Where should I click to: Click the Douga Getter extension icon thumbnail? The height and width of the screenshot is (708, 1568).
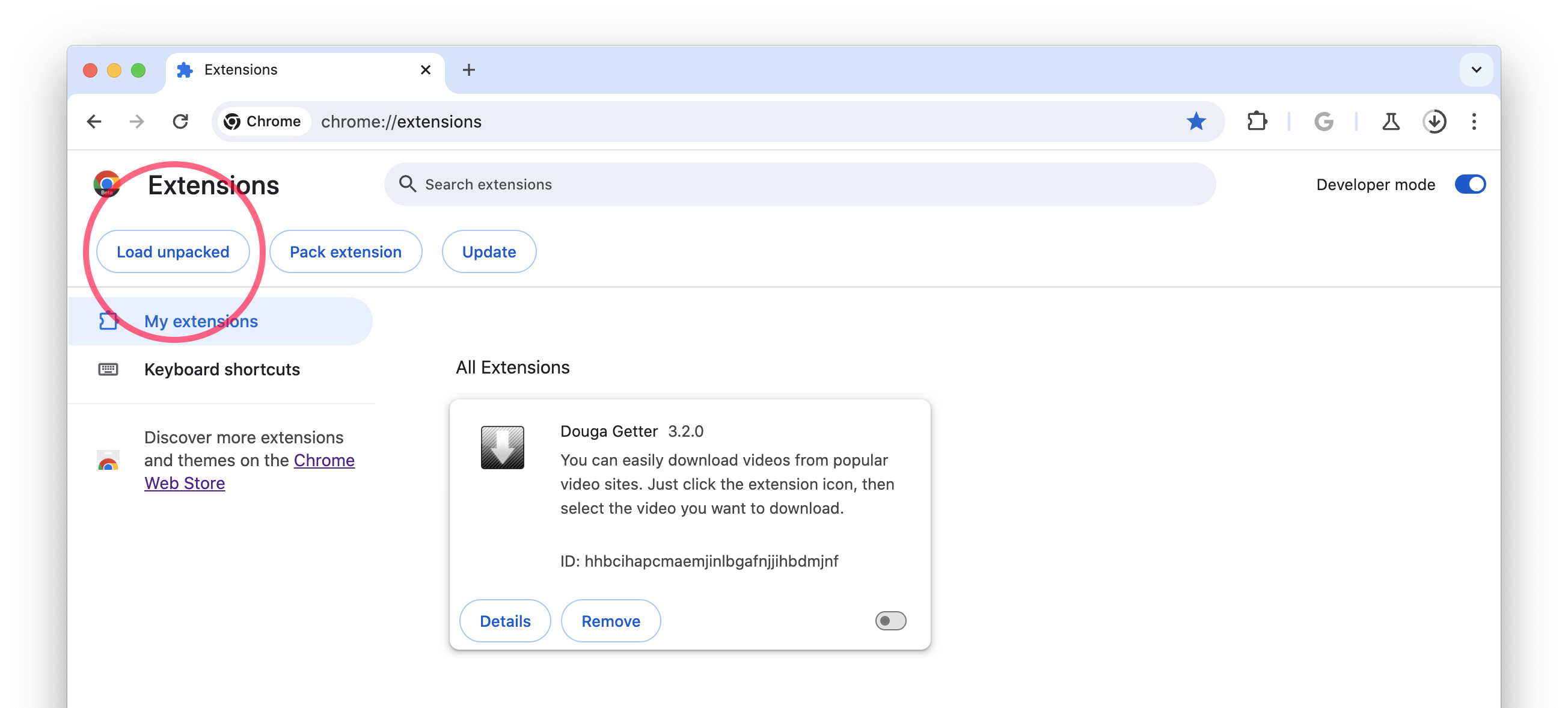click(502, 448)
